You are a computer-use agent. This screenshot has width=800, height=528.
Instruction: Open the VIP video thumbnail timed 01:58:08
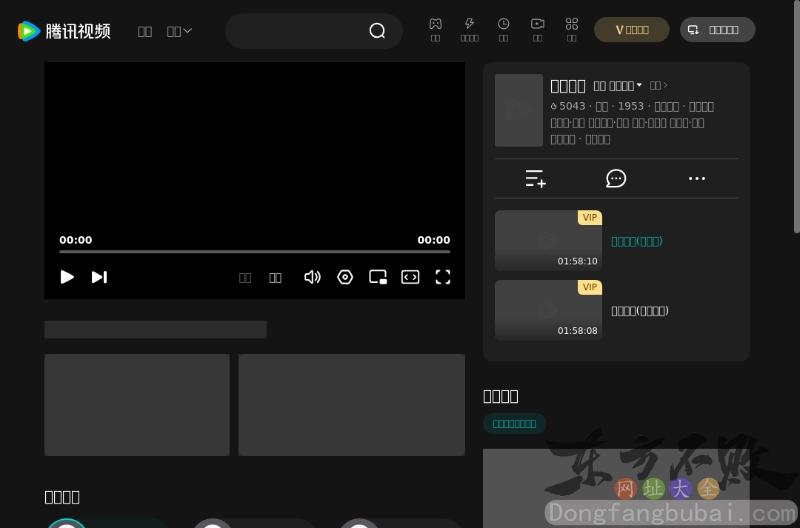[548, 310]
